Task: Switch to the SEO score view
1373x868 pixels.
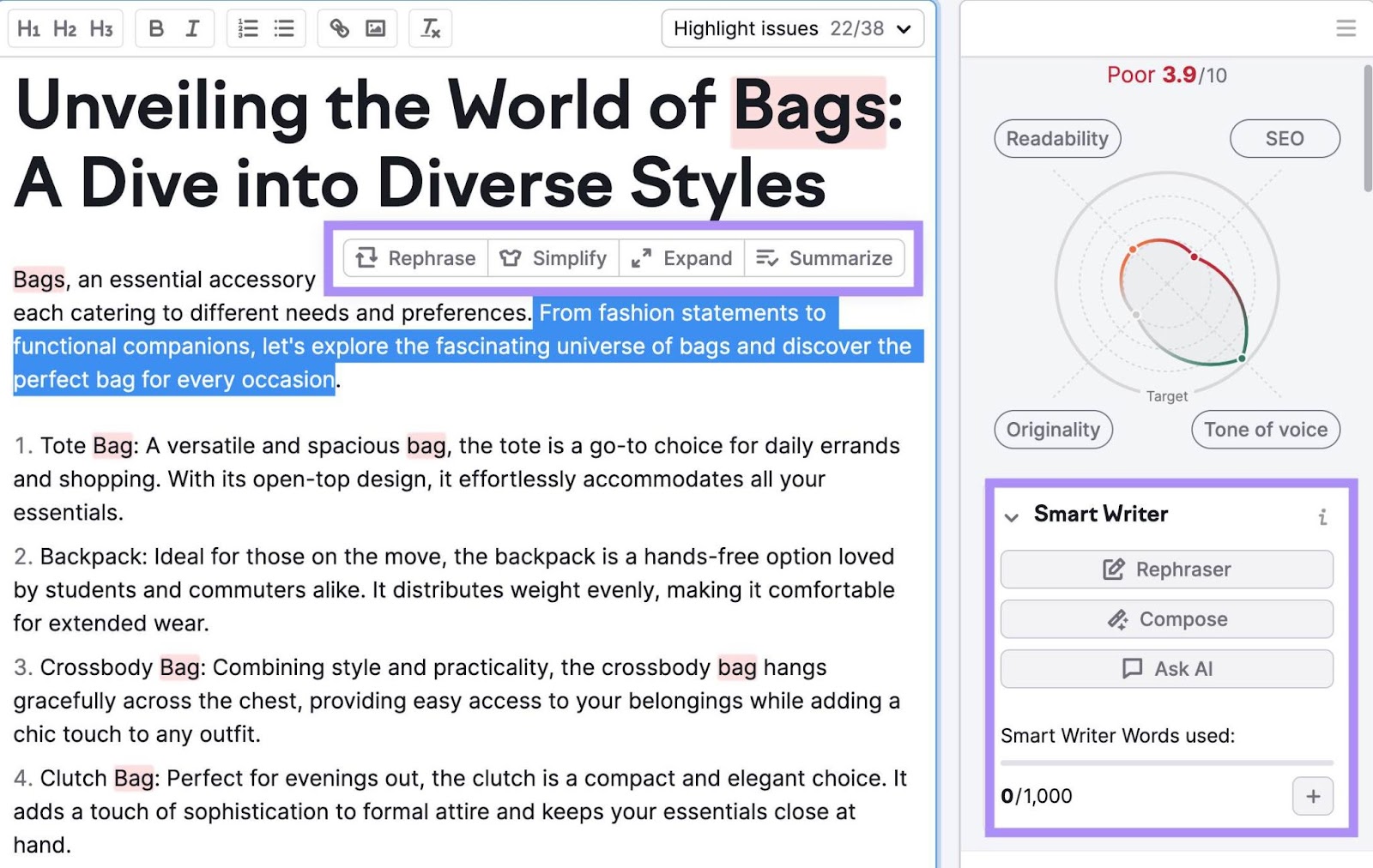Action: (x=1285, y=138)
